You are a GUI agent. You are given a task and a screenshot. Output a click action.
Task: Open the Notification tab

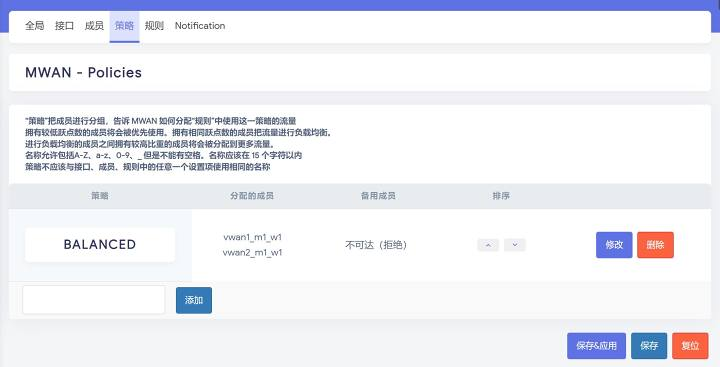(200, 26)
